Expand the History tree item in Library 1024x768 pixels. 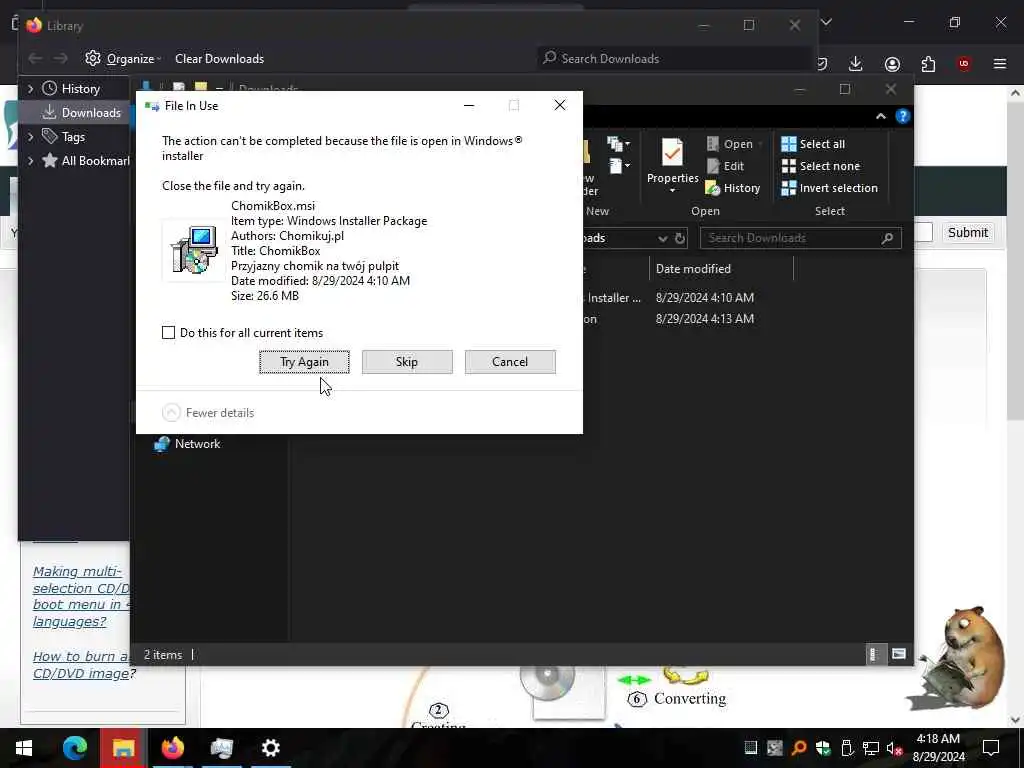[x=30, y=88]
